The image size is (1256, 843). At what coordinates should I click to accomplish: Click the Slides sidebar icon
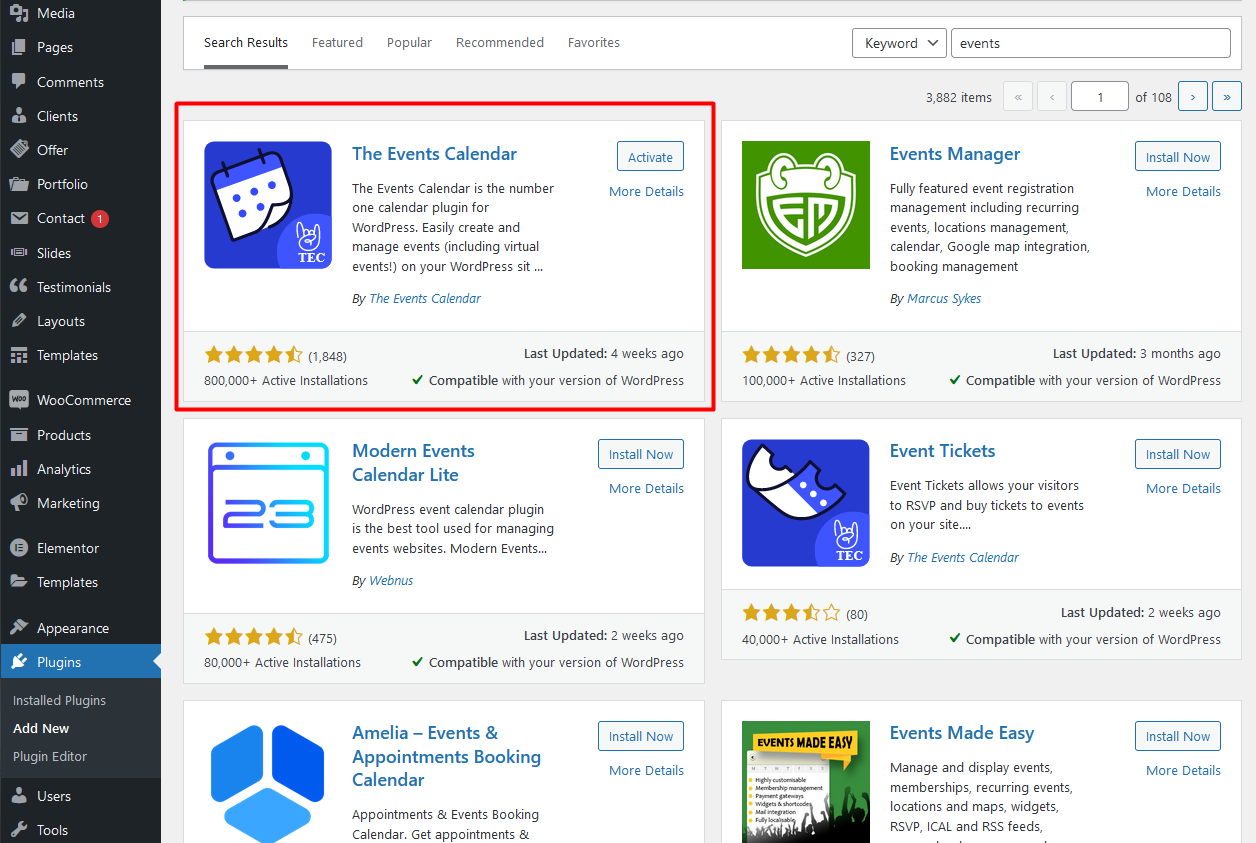tap(19, 253)
